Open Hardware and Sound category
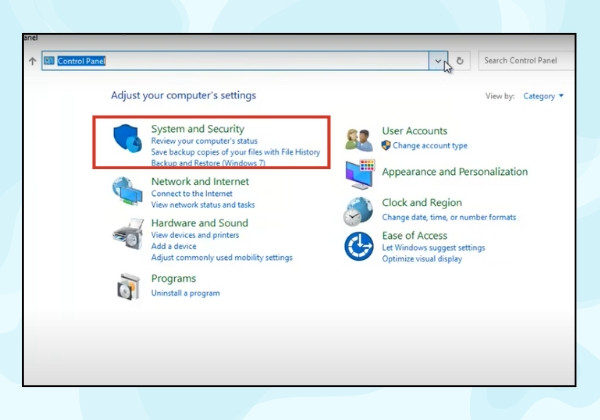The width and height of the screenshot is (600, 420). pyautogui.click(x=199, y=223)
